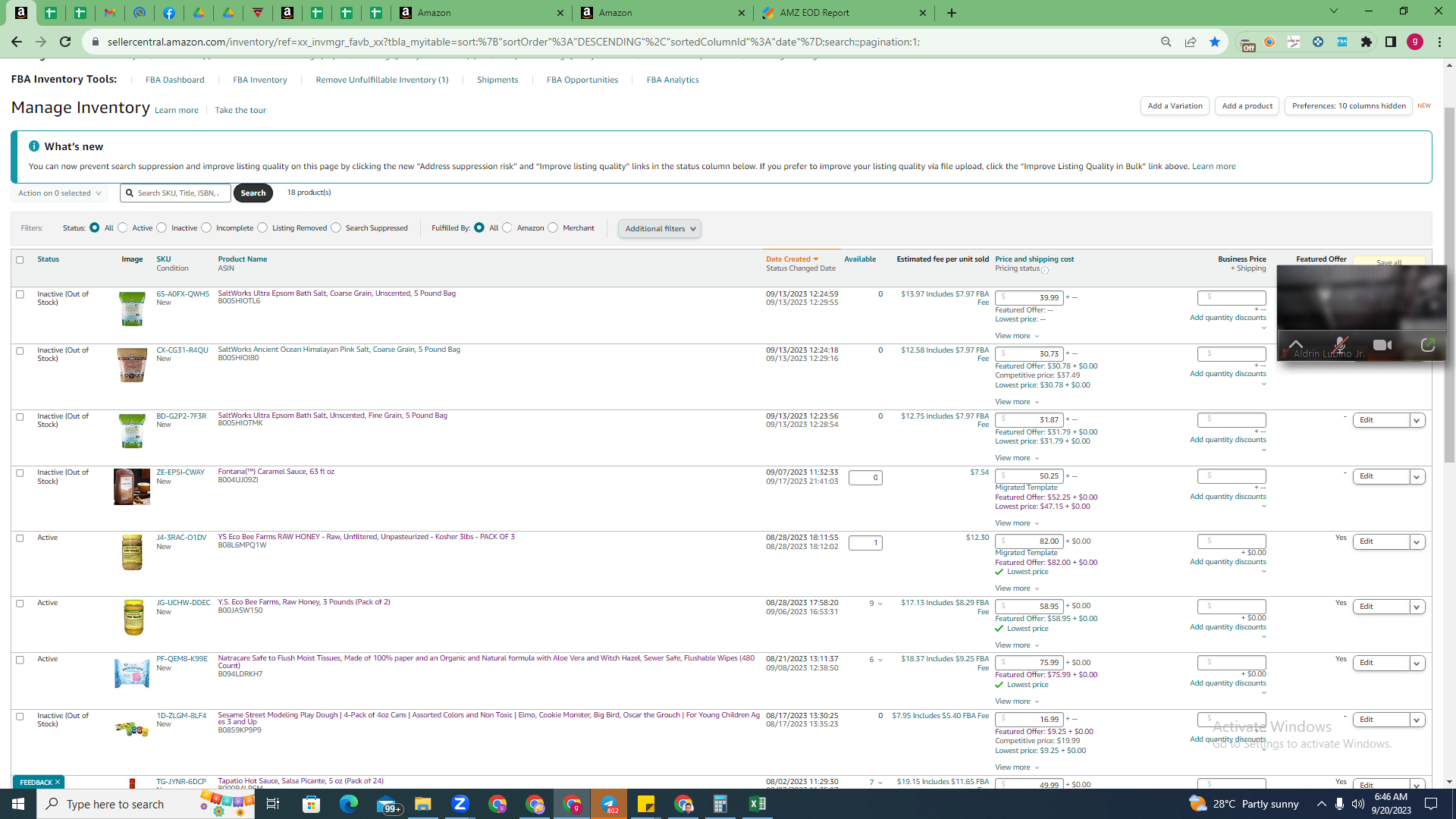Open Microsoft Edge from the taskbar

click(348, 804)
